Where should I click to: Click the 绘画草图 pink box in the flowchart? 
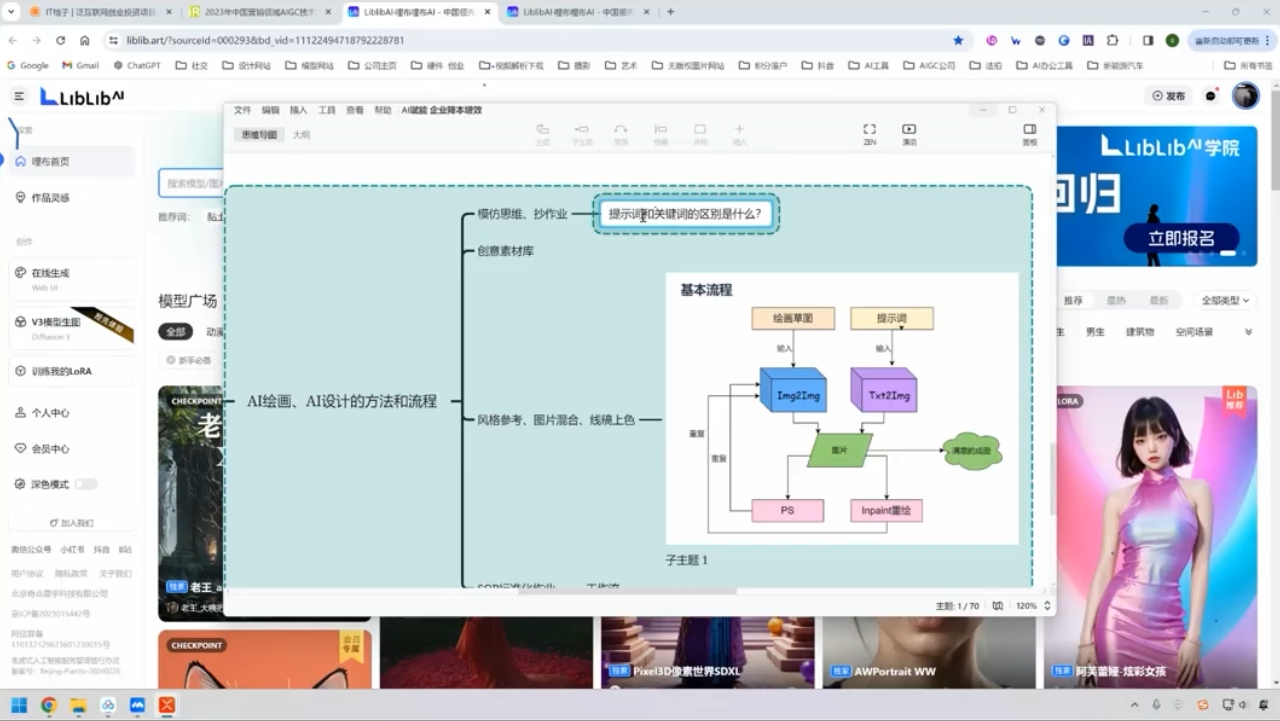click(x=793, y=317)
